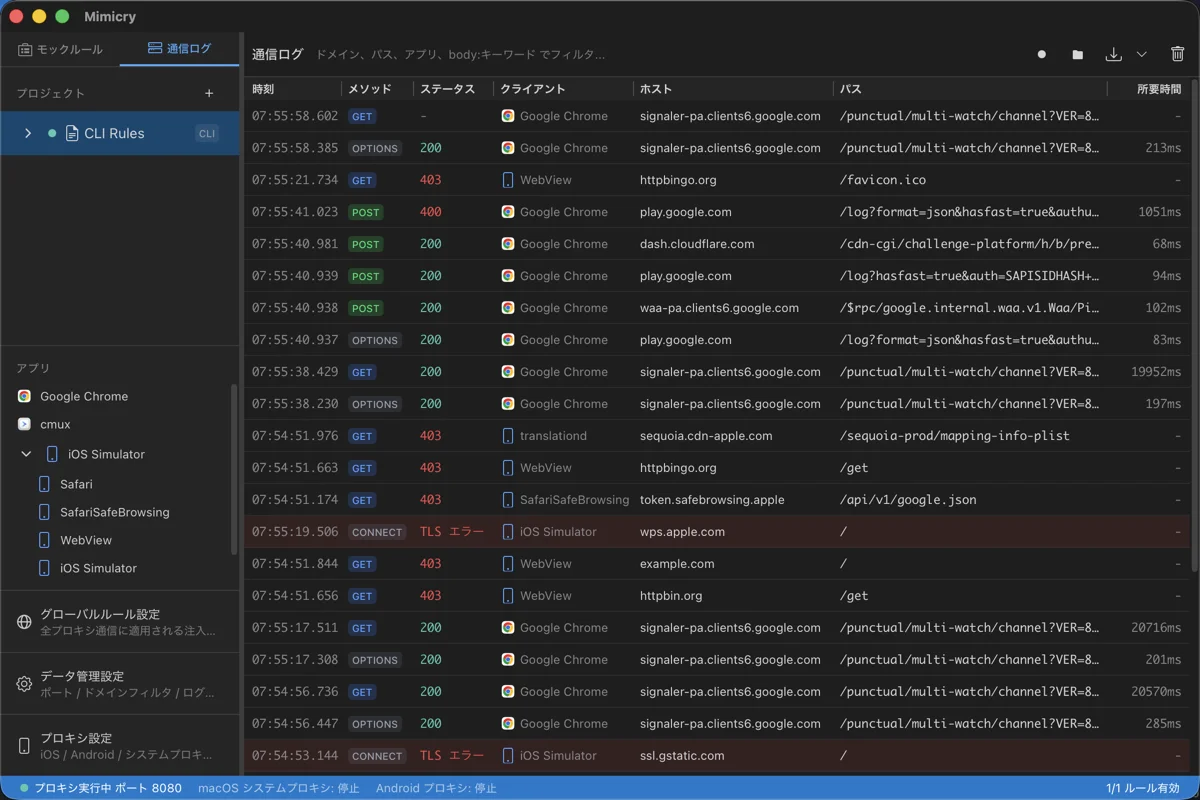
Task: Focus the log filter input field
Action: [660, 54]
